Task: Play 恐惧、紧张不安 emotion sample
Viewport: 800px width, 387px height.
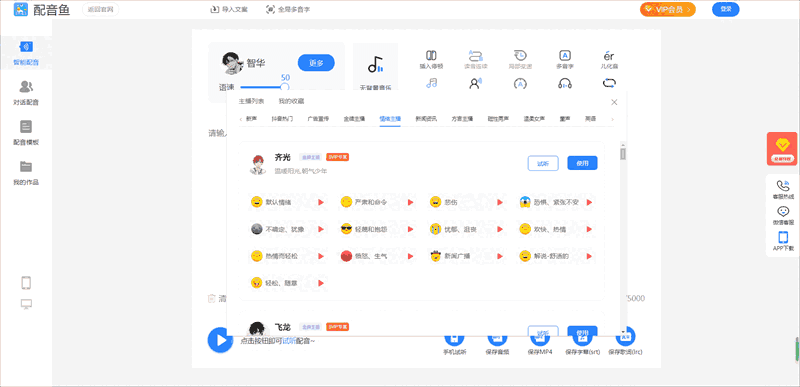Action: pyautogui.click(x=589, y=202)
